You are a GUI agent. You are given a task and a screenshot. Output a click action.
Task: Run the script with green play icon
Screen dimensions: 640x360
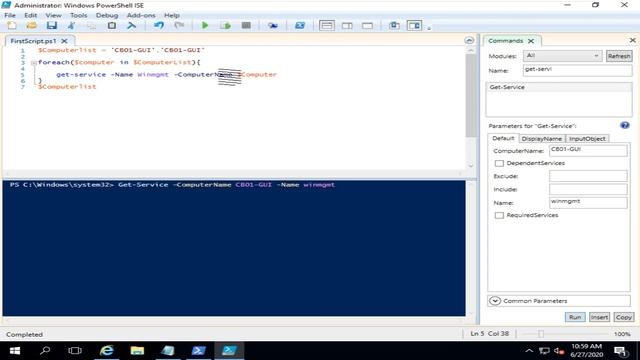(205, 25)
